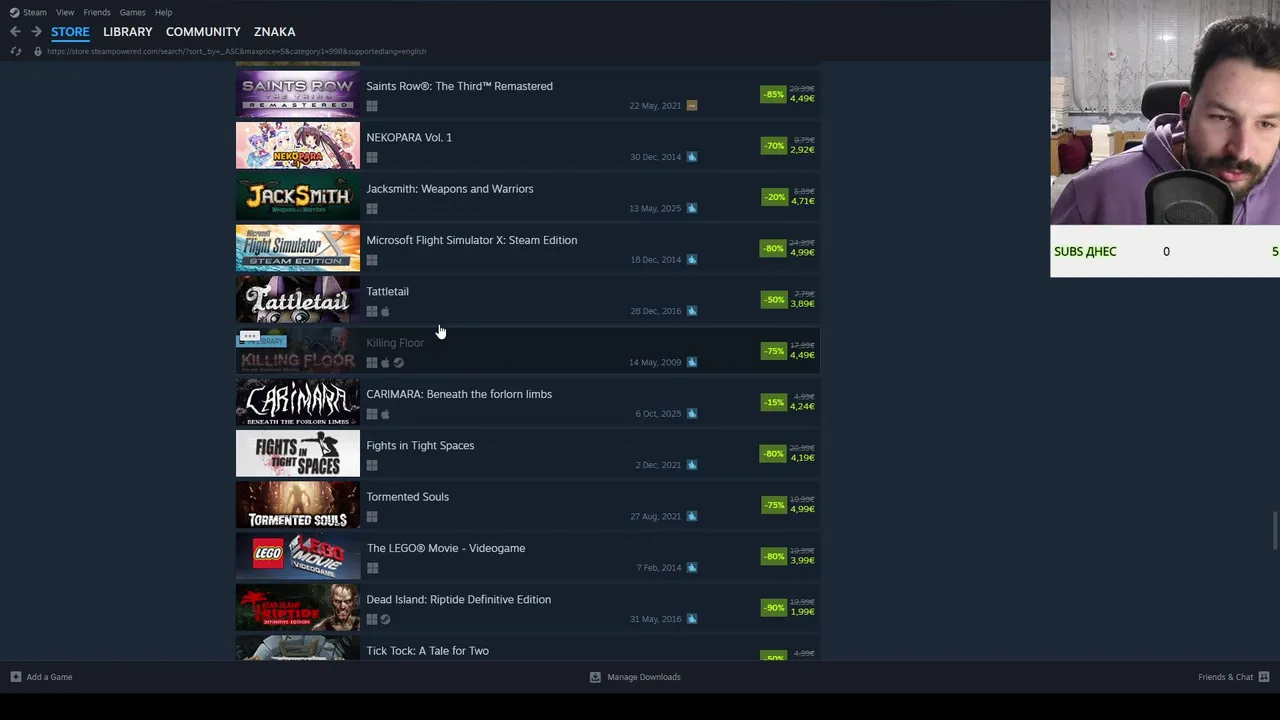Viewport: 1280px width, 720px height.
Task: Click the store URL address text
Action: click(x=236, y=51)
